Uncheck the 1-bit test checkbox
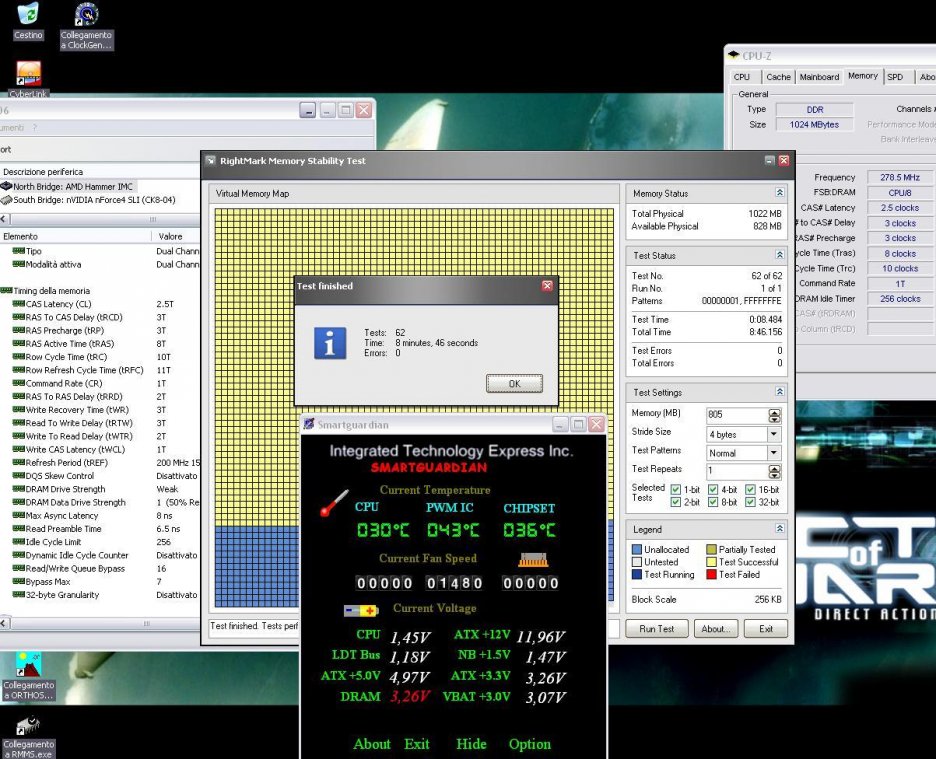 (676, 490)
